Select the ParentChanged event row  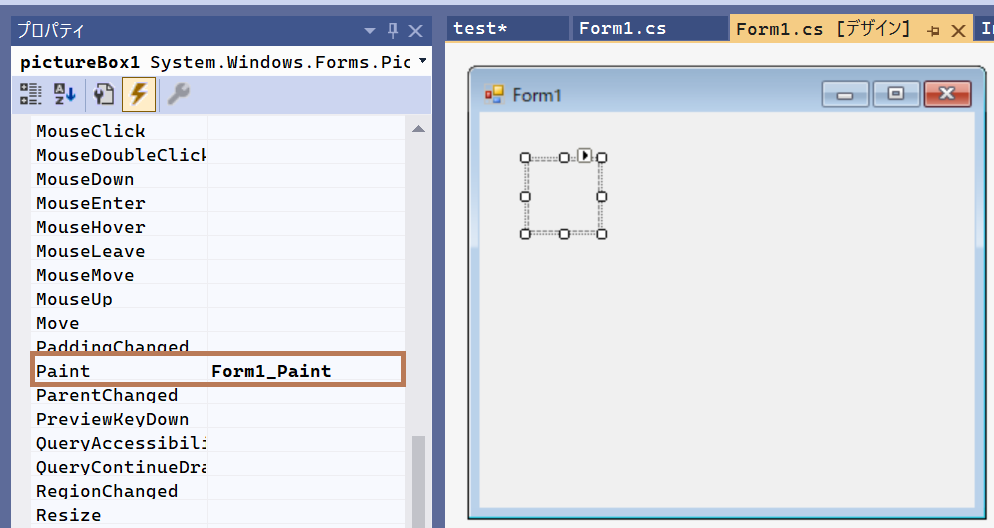(217, 395)
